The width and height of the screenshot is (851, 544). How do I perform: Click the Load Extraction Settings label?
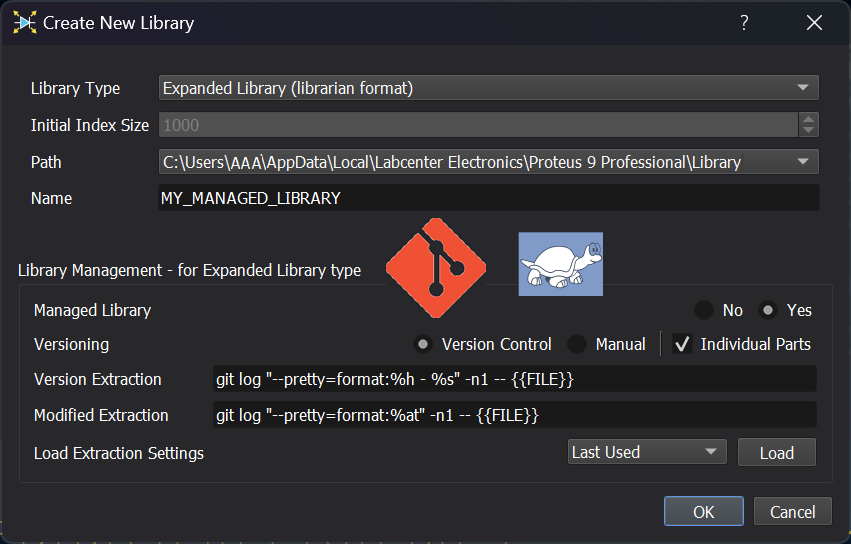119,453
